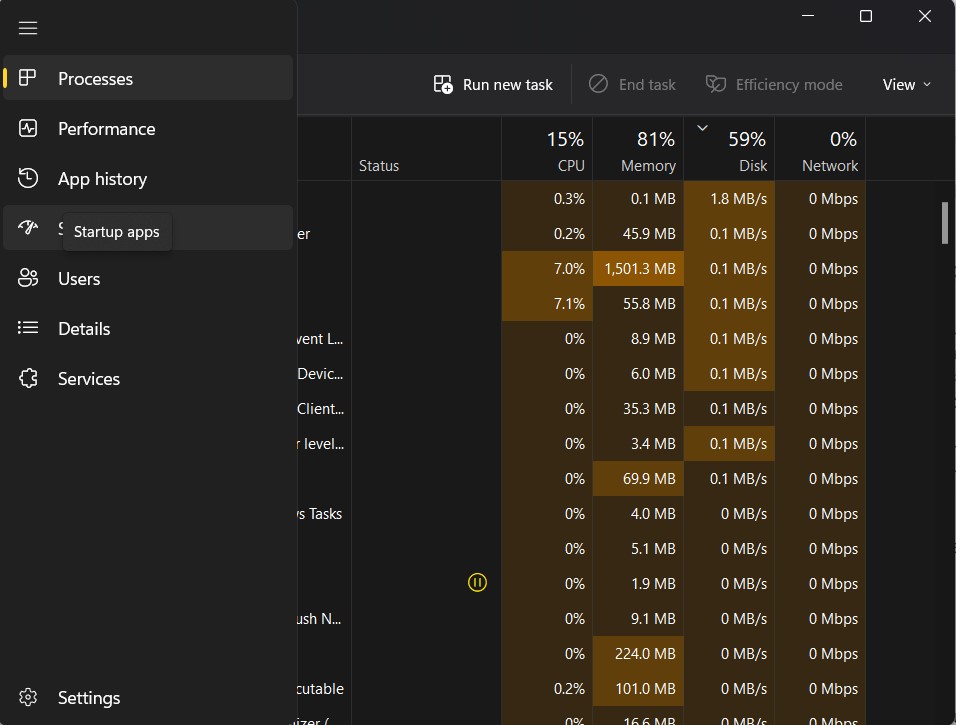The image size is (956, 725).
Task: Click the Efficiency mode toolbar control
Action: (774, 84)
